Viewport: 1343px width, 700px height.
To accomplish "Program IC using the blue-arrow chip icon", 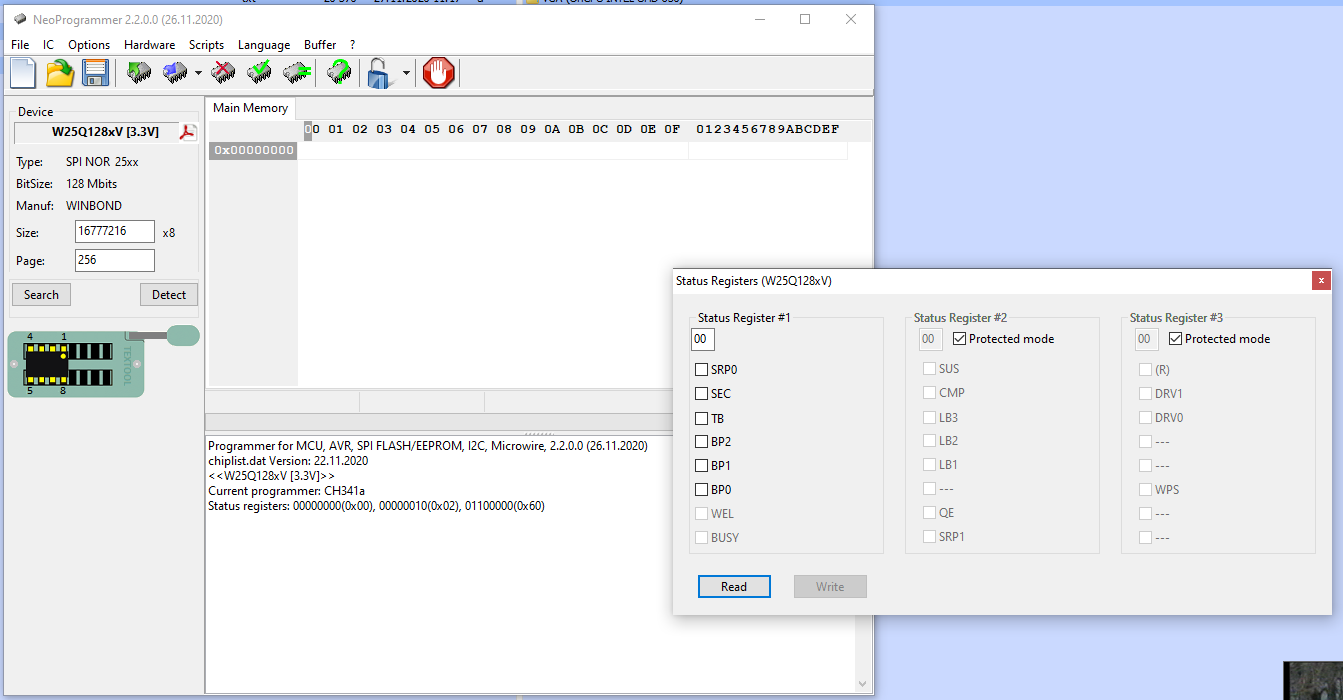I will (x=175, y=73).
